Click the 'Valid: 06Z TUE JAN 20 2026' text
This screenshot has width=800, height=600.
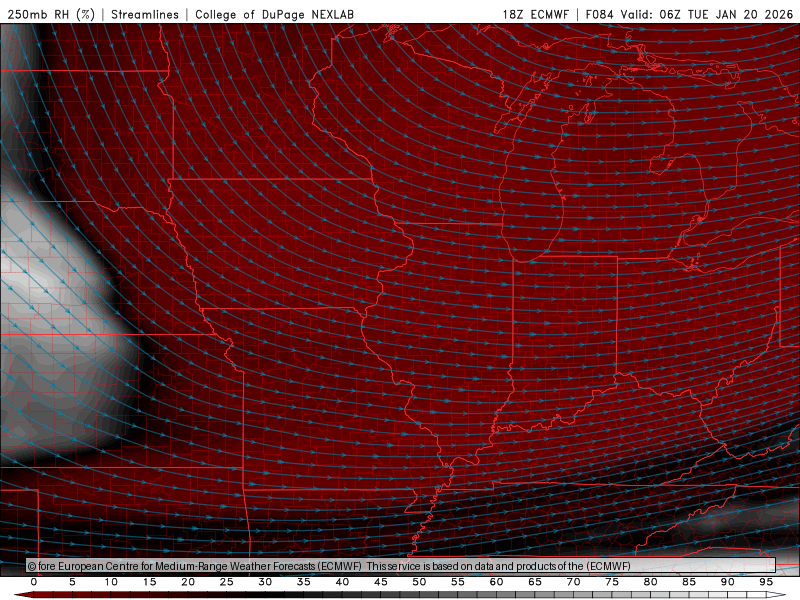click(707, 14)
